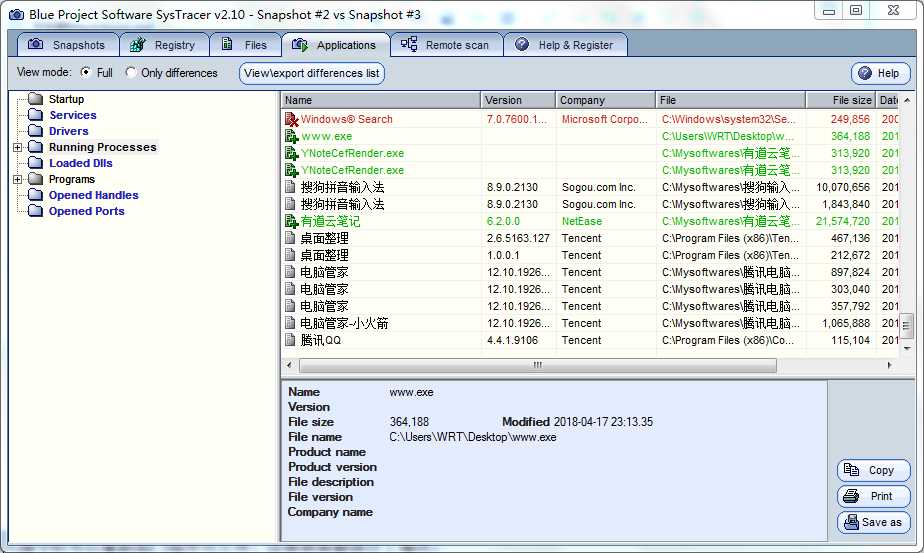This screenshot has width=924, height=553.
Task: Switch to the Files tab
Action: (246, 45)
